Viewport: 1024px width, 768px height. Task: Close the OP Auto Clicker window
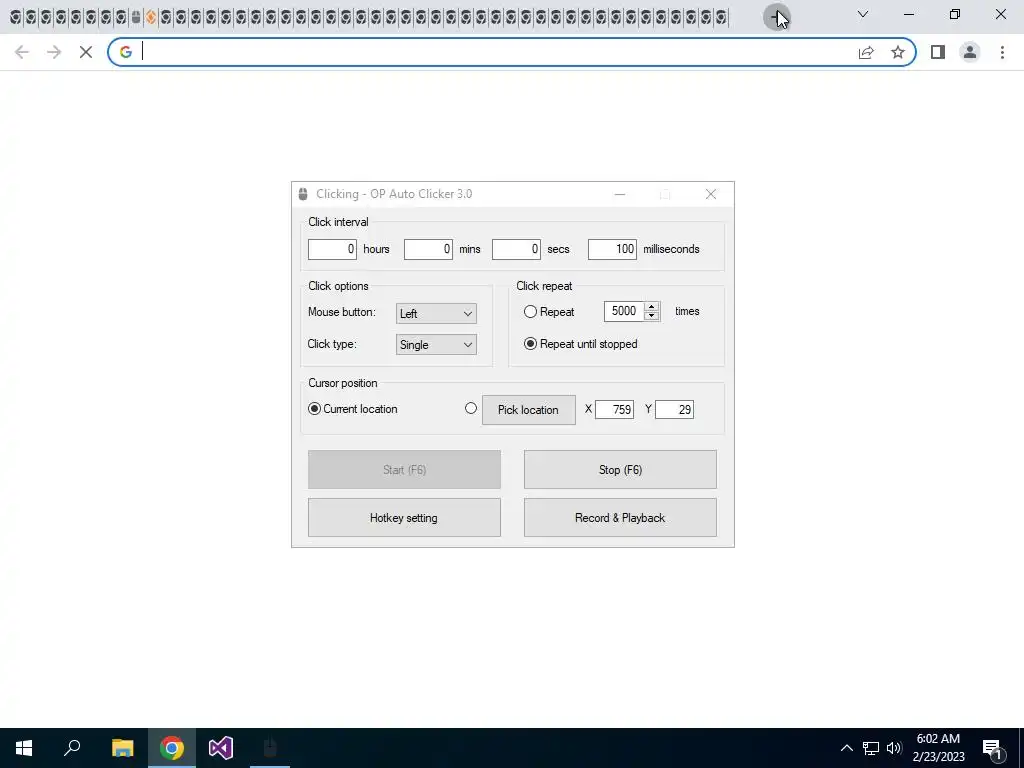coord(711,194)
